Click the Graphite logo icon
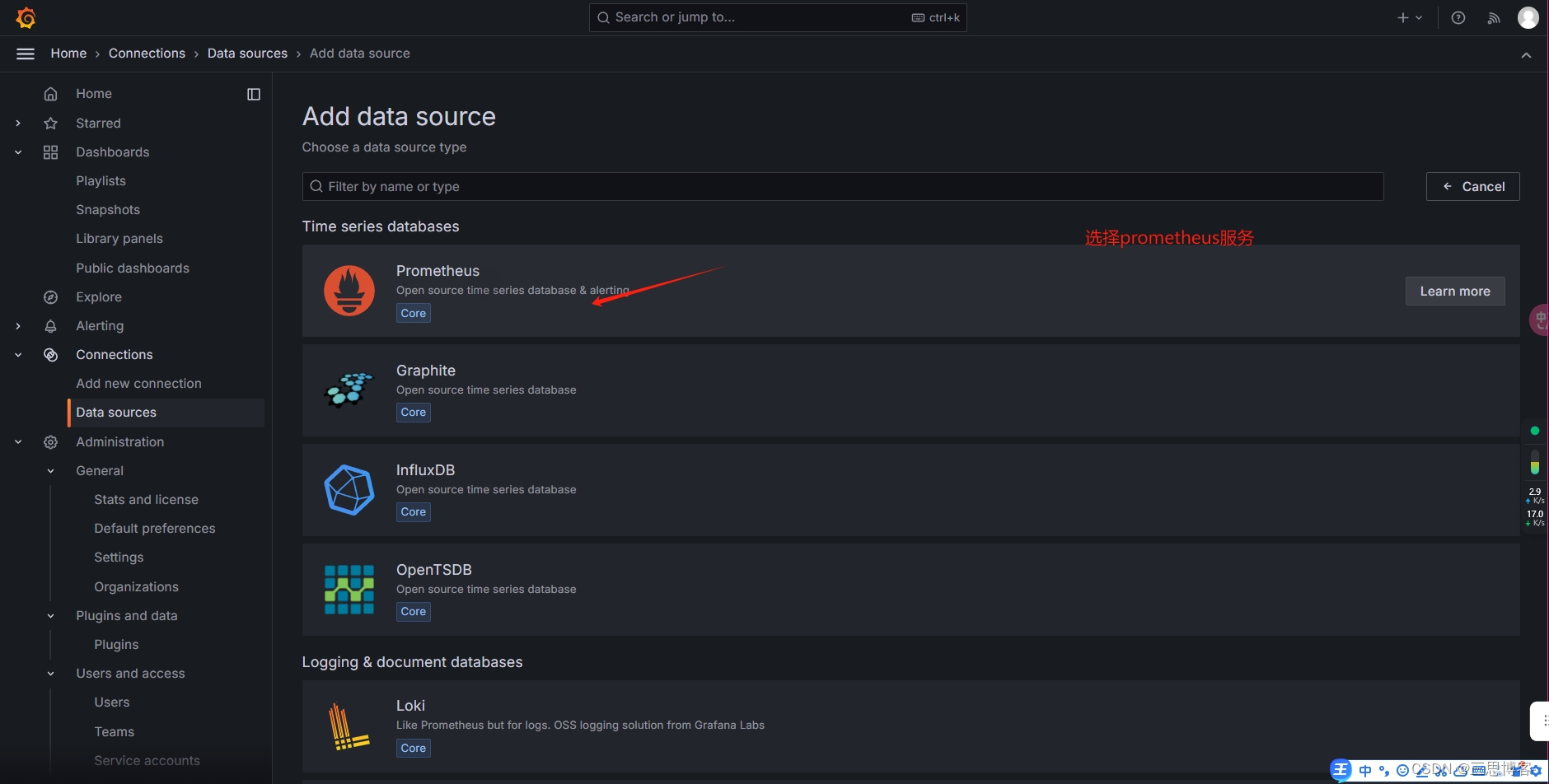This screenshot has width=1549, height=784. 349,390
